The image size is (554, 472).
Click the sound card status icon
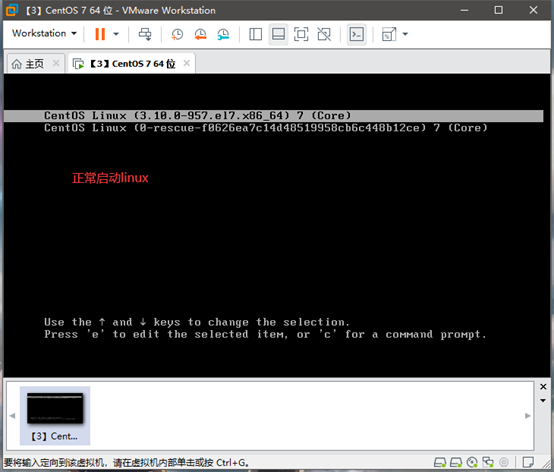[x=504, y=462]
